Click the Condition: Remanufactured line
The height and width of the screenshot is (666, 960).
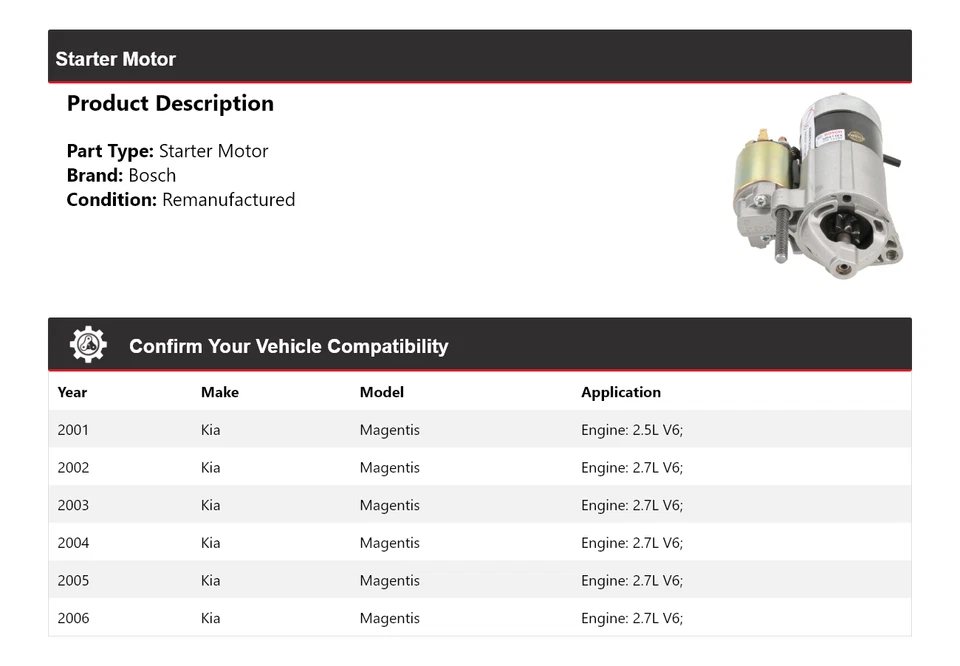coord(181,199)
